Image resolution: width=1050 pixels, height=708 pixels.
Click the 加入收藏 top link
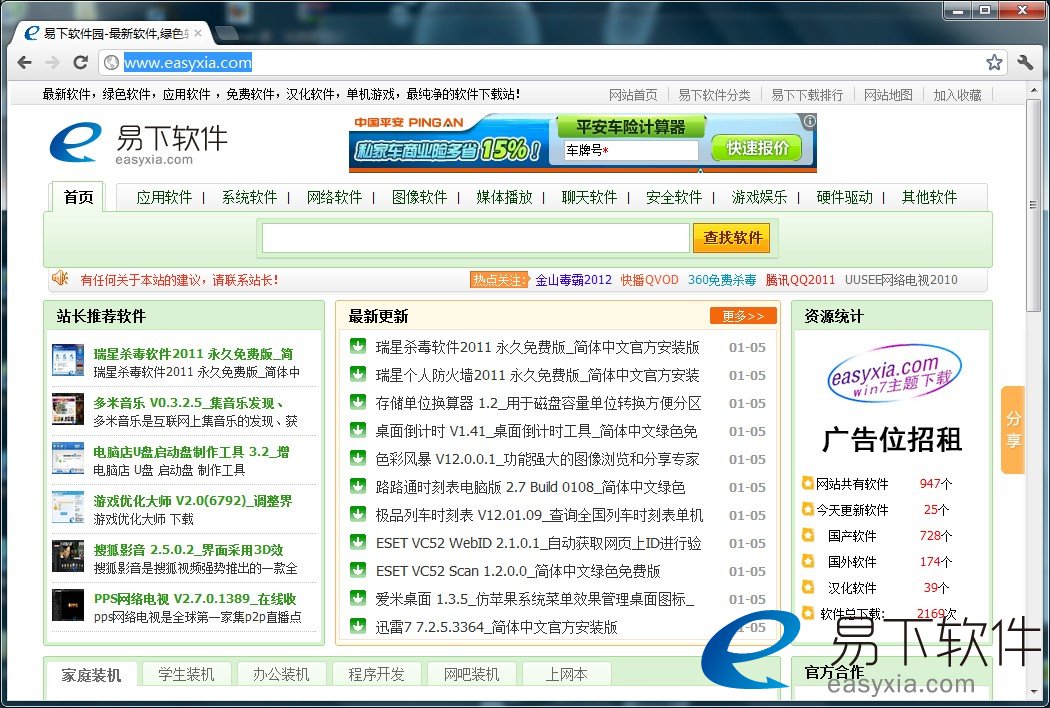[x=957, y=95]
